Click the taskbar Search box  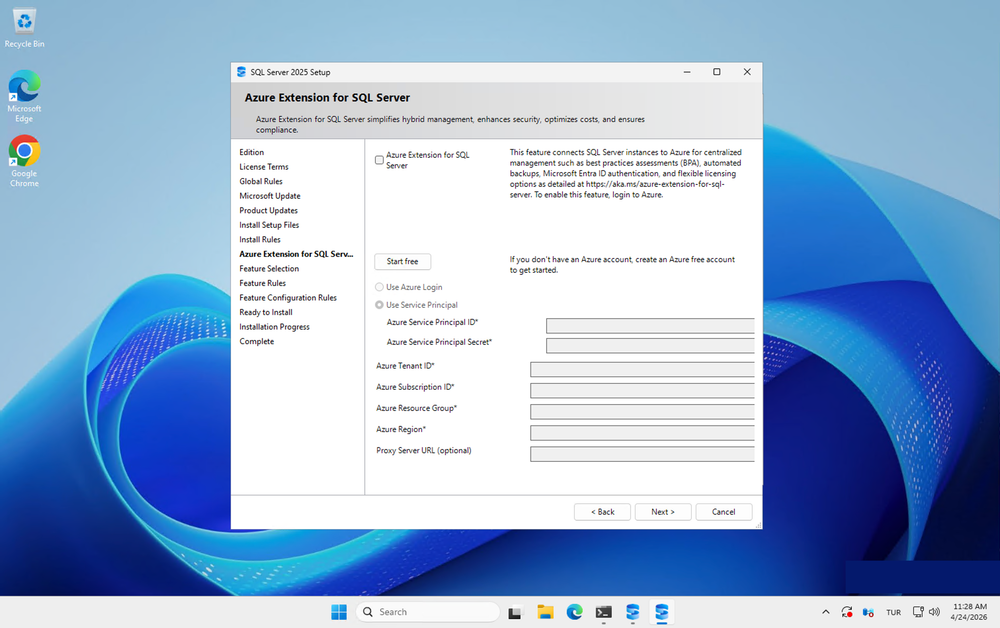[427, 612]
